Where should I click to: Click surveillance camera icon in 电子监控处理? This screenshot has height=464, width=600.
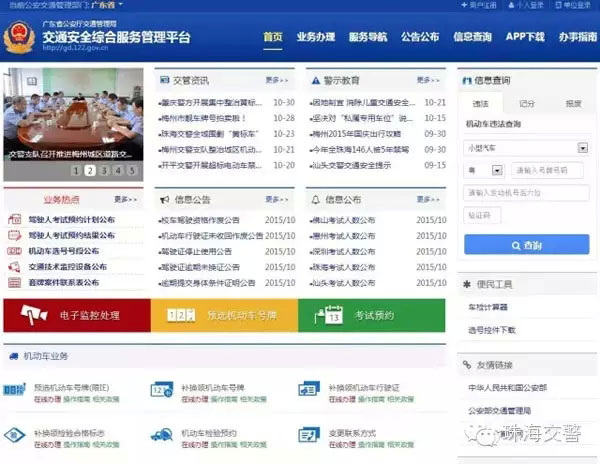coord(34,315)
